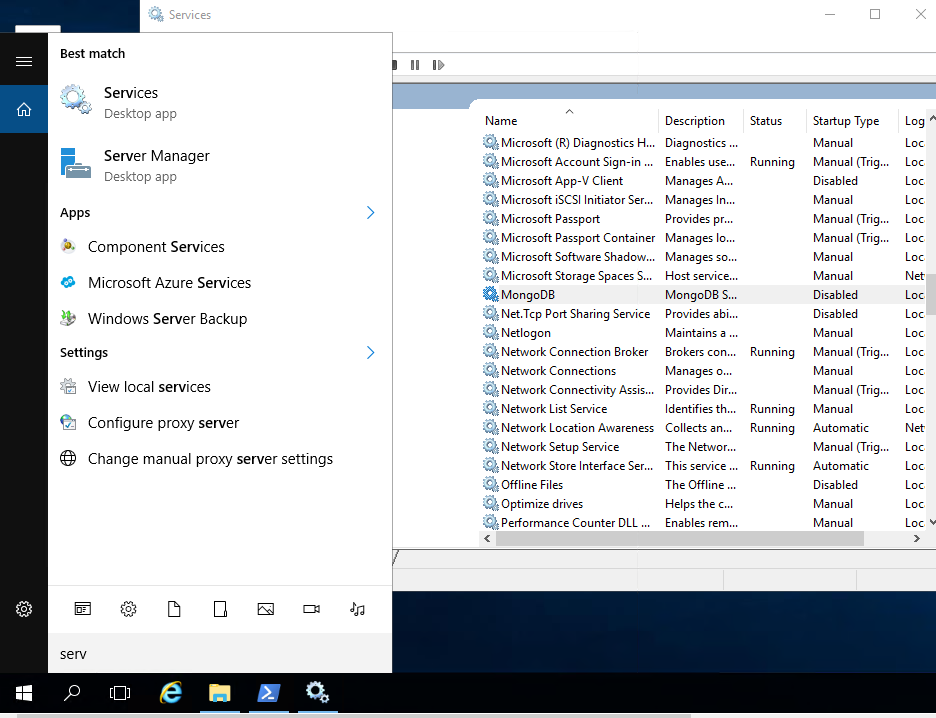The image size is (936, 718).
Task: Select Network List Service row
Action: [703, 409]
